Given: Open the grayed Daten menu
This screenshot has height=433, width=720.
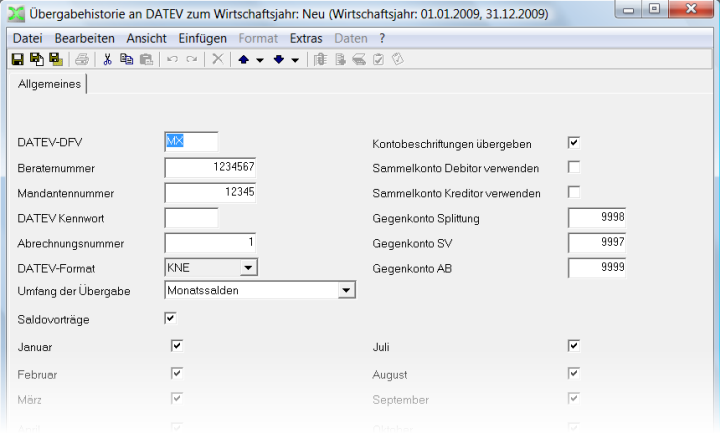Looking at the screenshot, I should click(351, 38).
